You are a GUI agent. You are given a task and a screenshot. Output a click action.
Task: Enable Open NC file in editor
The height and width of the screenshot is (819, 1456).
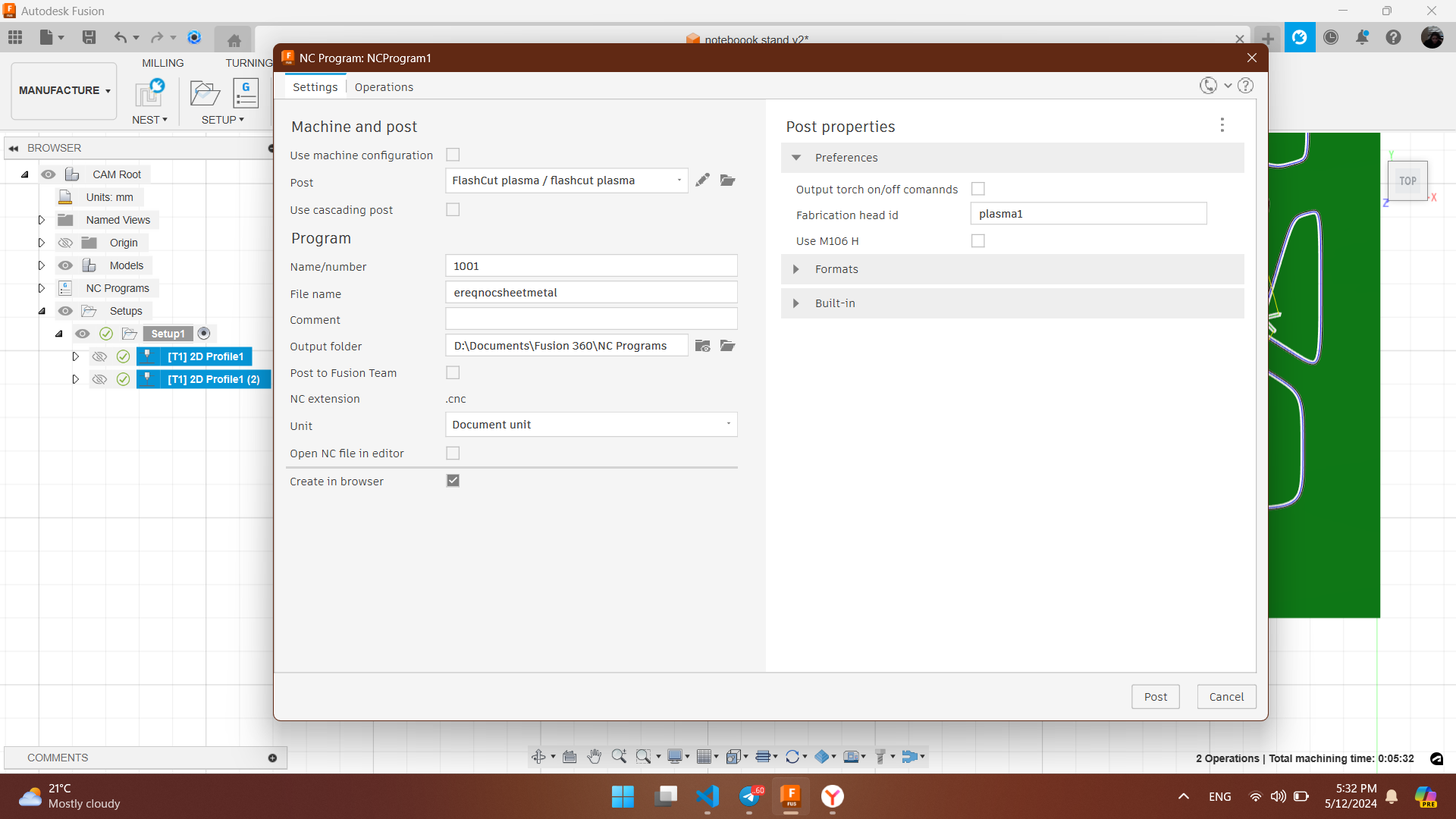(x=453, y=453)
